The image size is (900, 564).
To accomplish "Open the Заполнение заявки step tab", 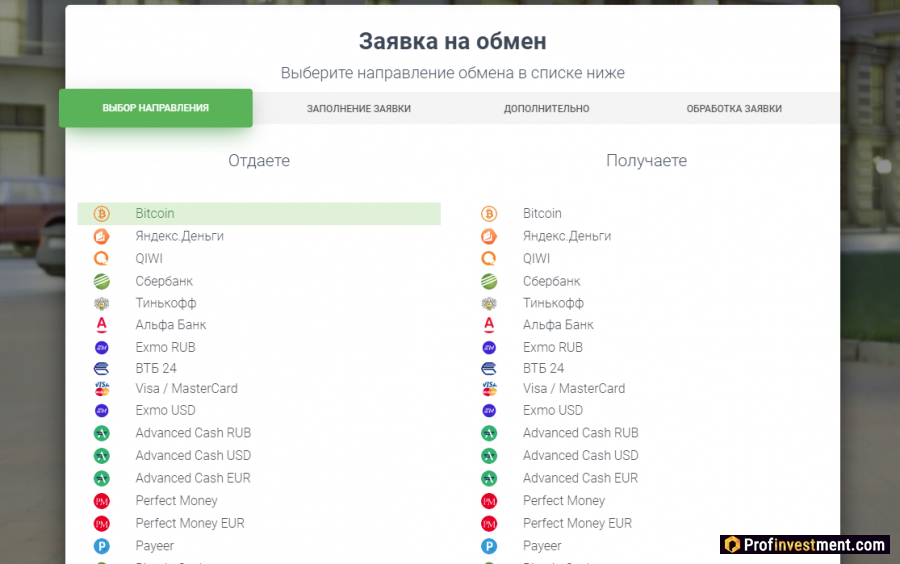I will click(359, 108).
